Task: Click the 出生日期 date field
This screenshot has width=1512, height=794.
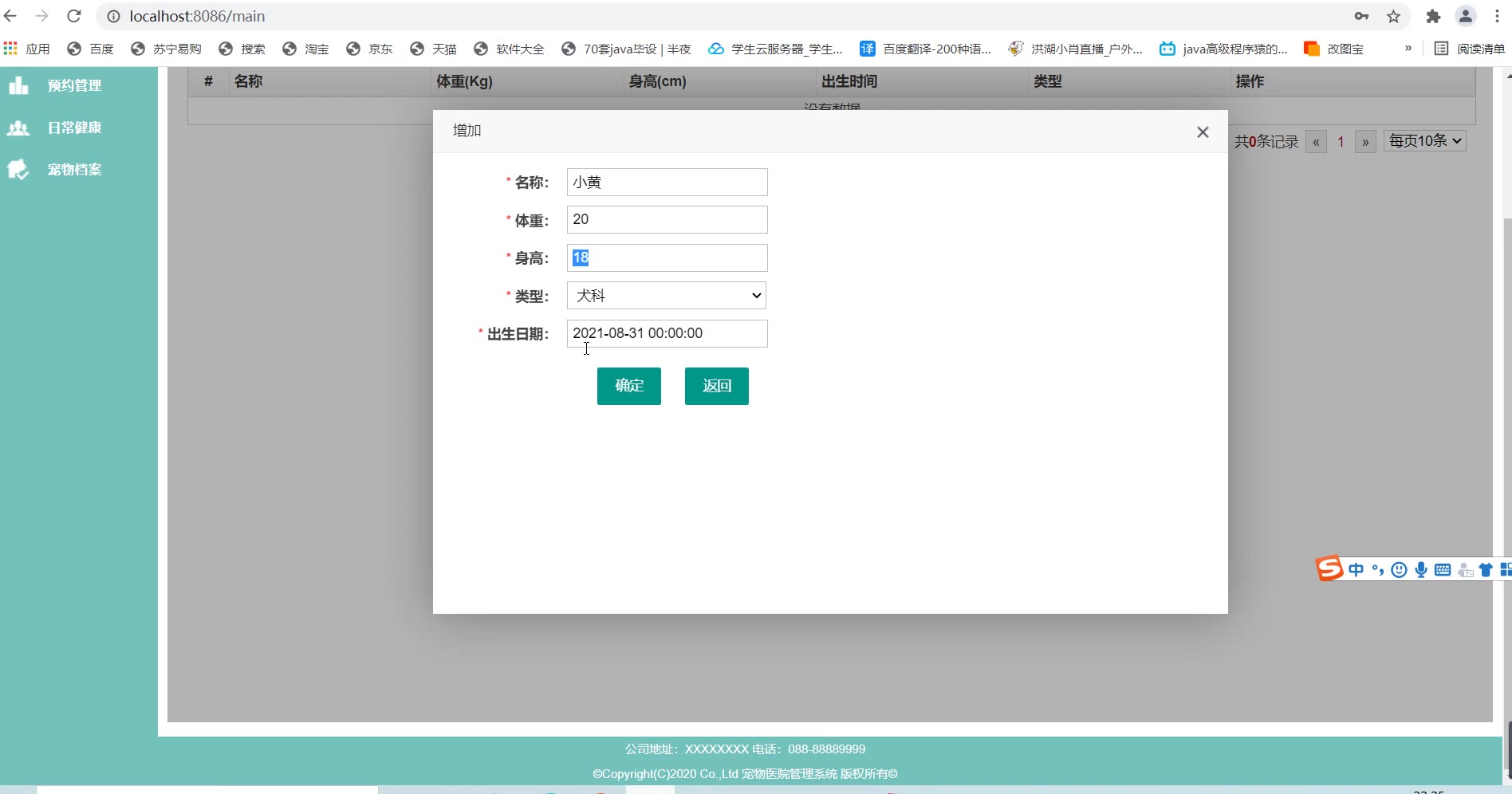Action: coord(667,333)
